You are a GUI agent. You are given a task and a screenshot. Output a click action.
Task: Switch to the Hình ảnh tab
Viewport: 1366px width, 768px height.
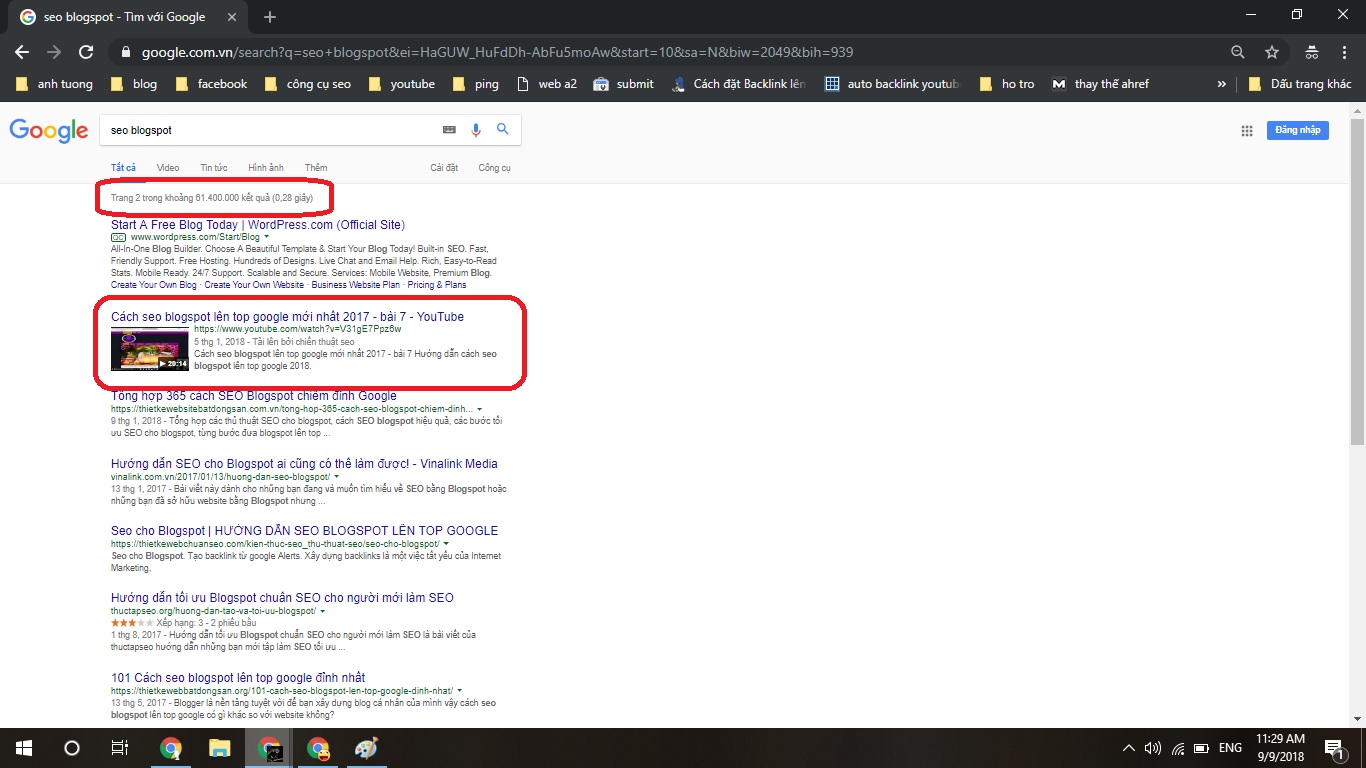pyautogui.click(x=266, y=168)
